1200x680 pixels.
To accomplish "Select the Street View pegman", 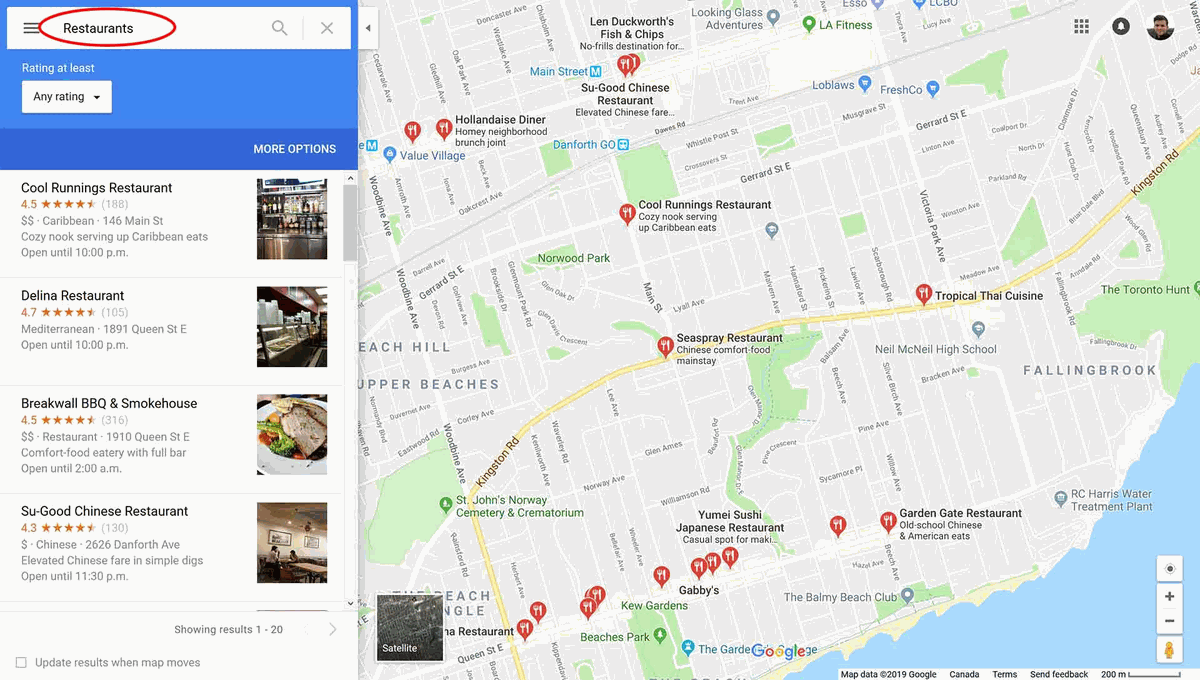I will coord(1169,650).
